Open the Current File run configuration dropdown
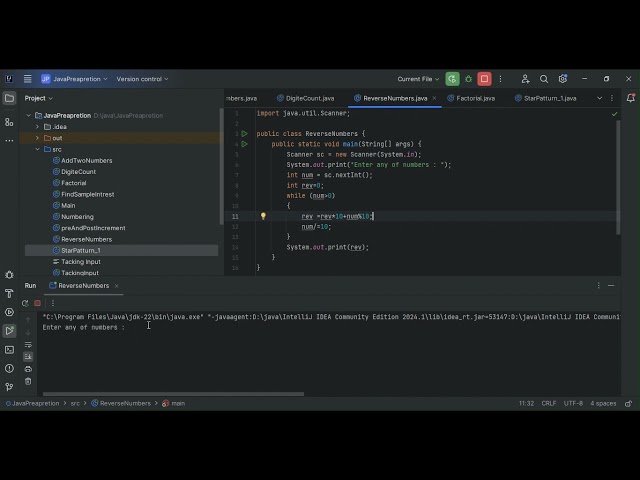 (x=418, y=79)
